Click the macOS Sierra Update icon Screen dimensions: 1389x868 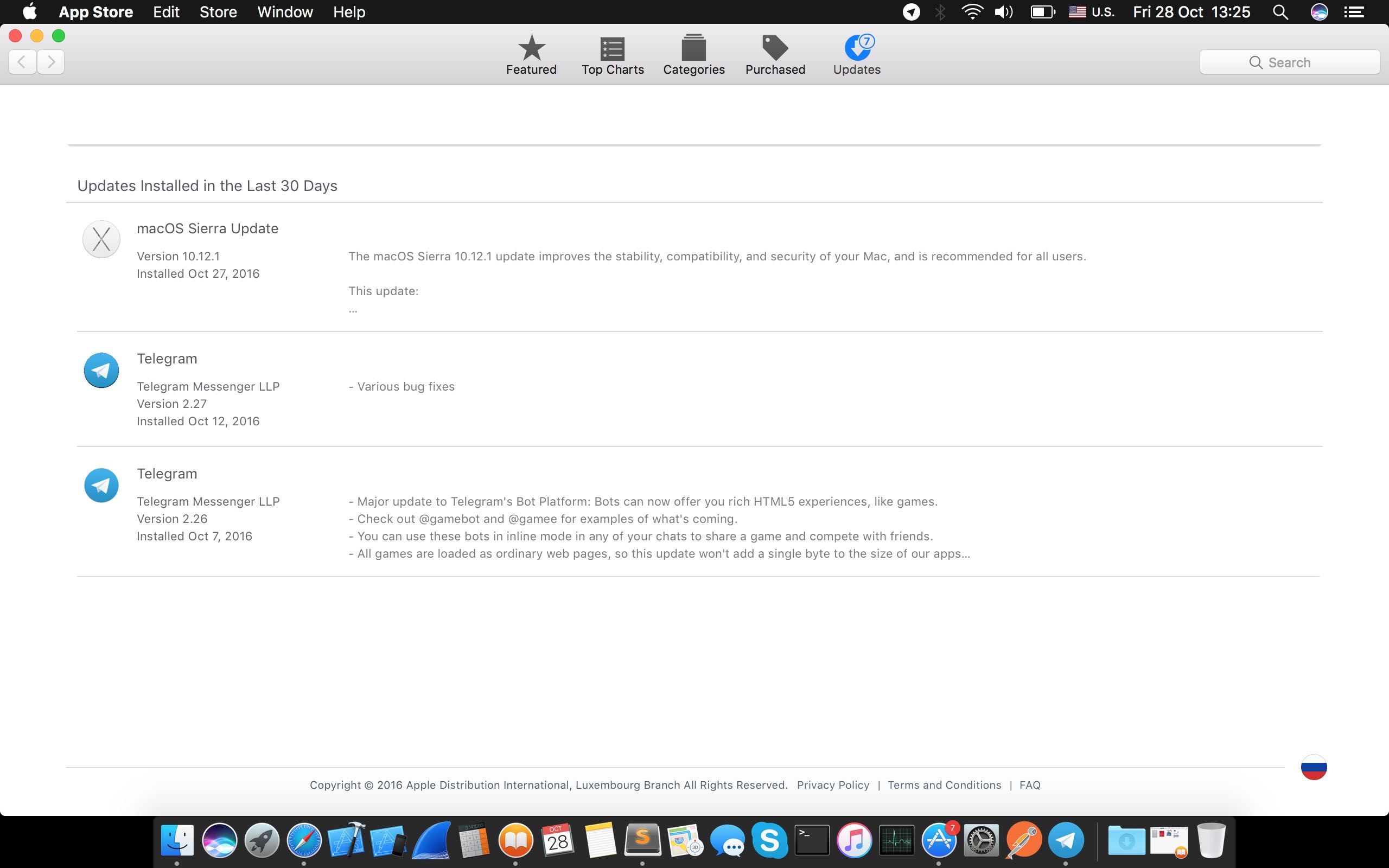coord(101,239)
